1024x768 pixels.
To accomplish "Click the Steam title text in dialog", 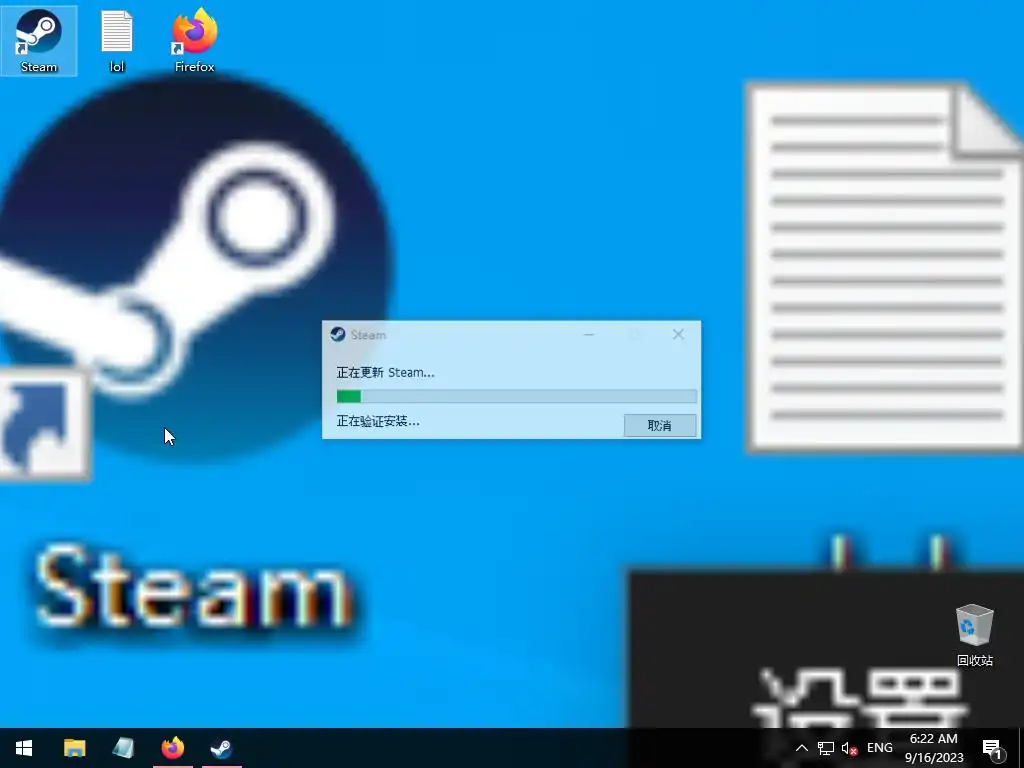I will click(368, 335).
